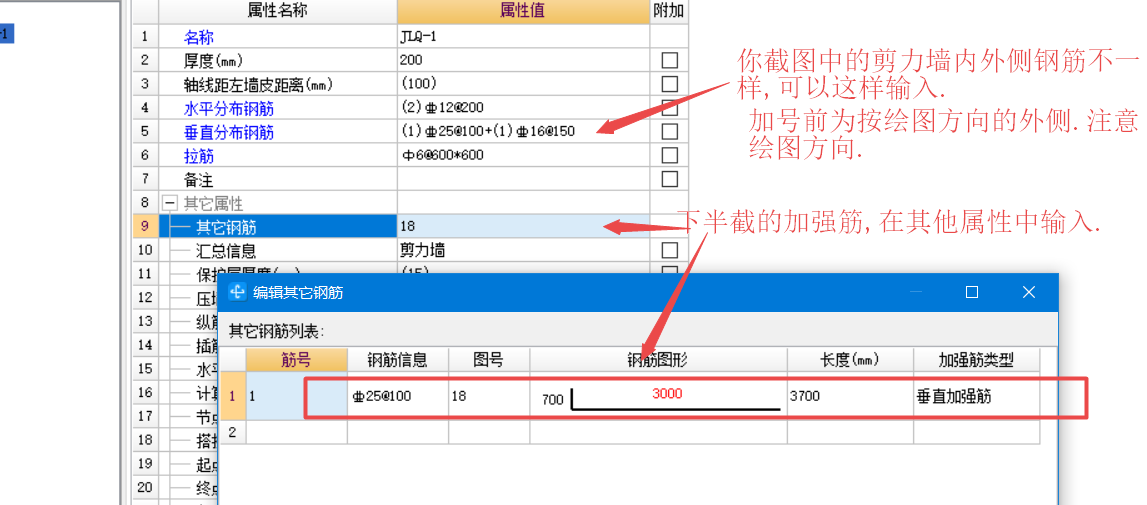Click the 筋号 column header in dialog
This screenshot has width=1147, height=505.
click(296, 359)
